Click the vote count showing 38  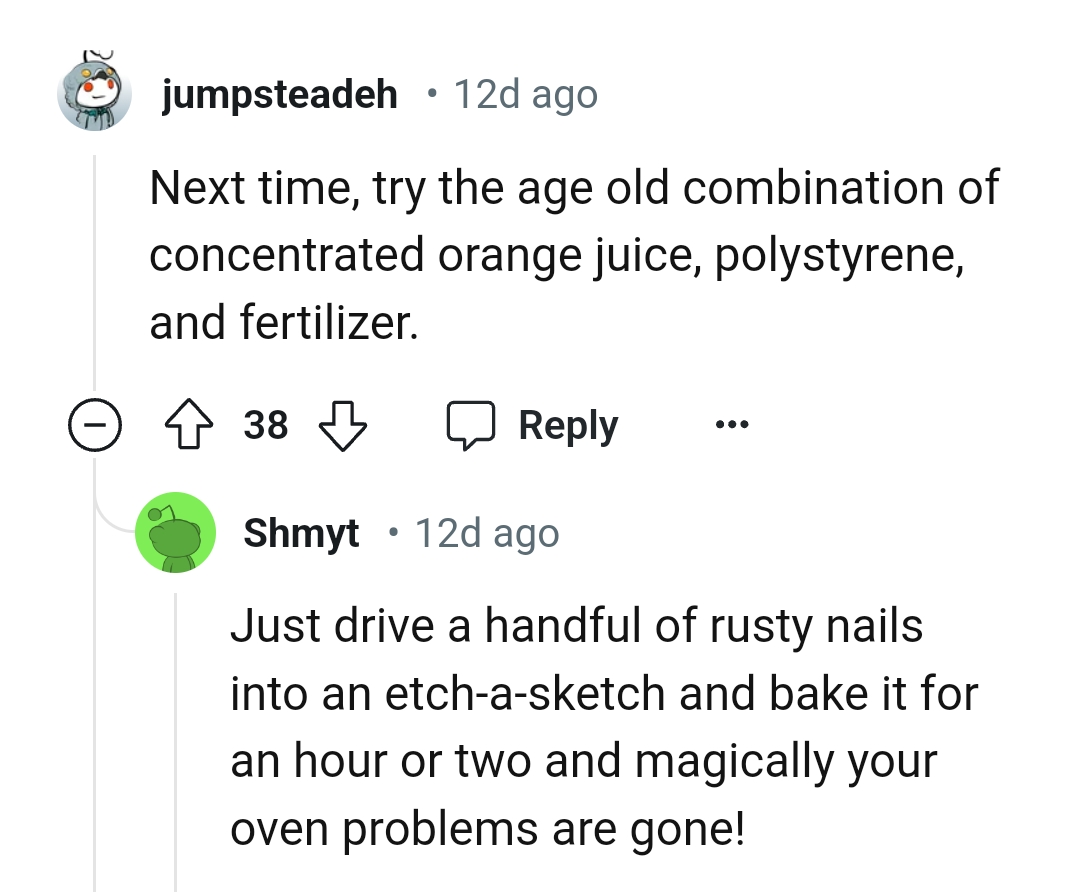pyautogui.click(x=265, y=424)
